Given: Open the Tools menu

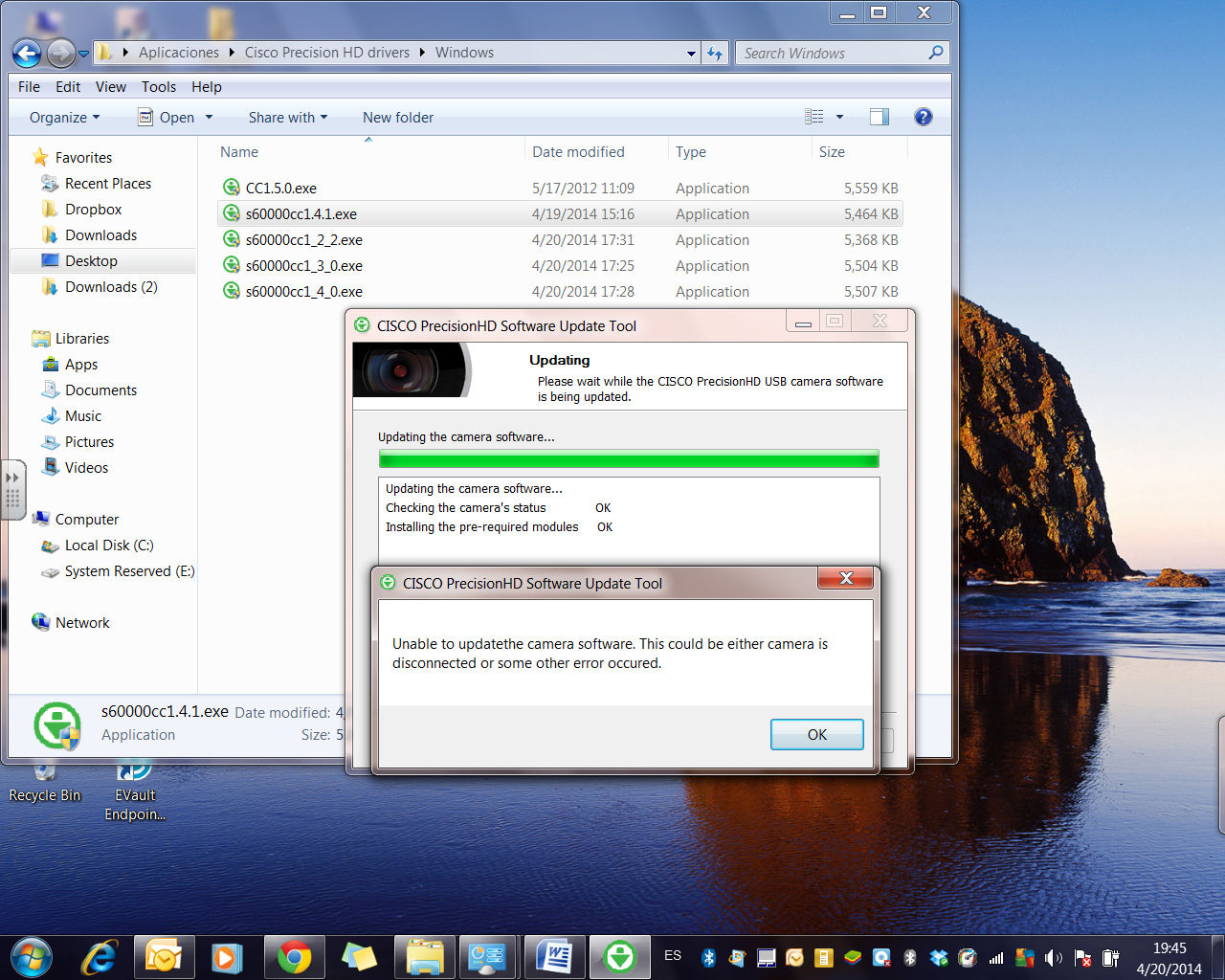Looking at the screenshot, I should tap(159, 86).
